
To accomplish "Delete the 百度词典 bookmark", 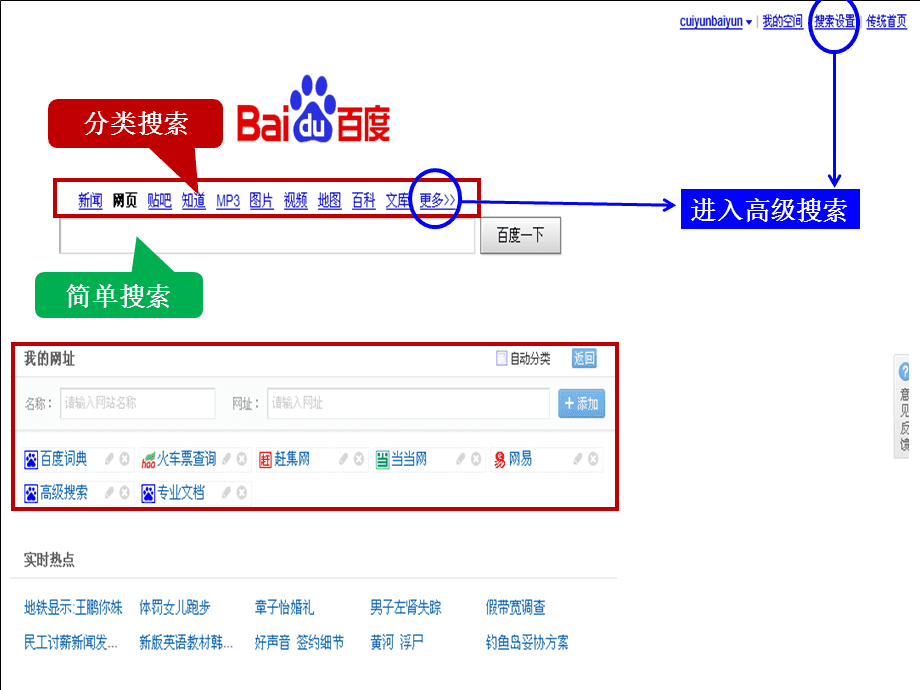I will (124, 459).
